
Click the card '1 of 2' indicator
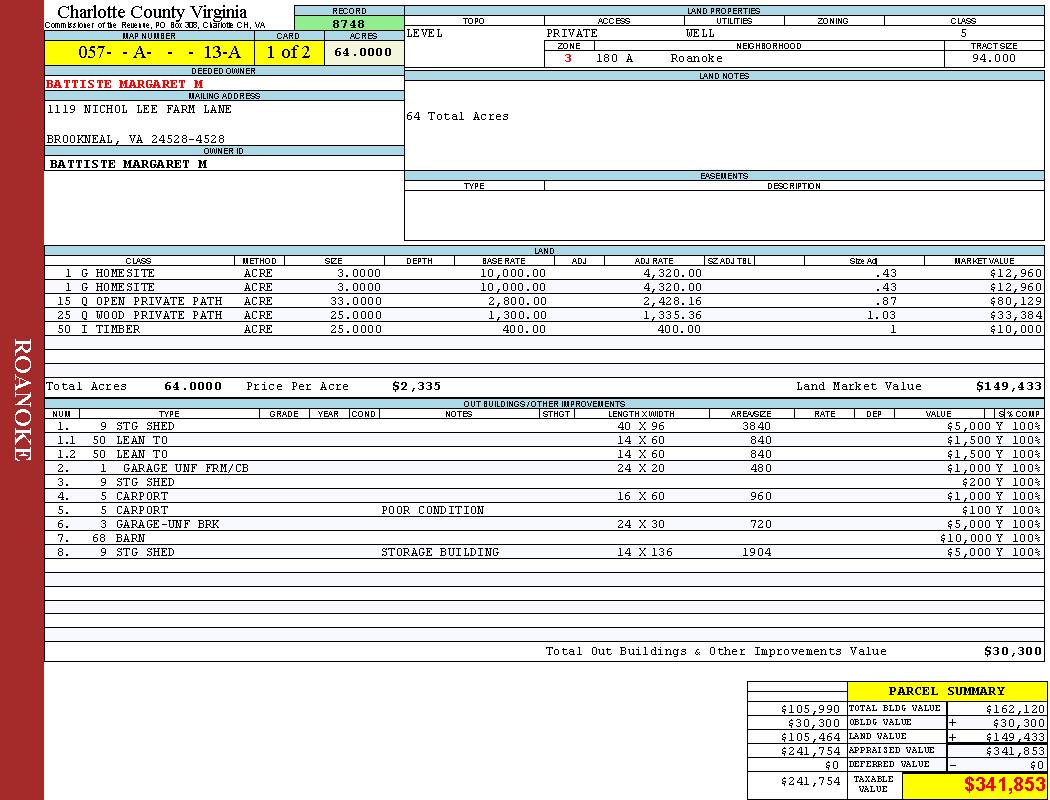pos(288,53)
